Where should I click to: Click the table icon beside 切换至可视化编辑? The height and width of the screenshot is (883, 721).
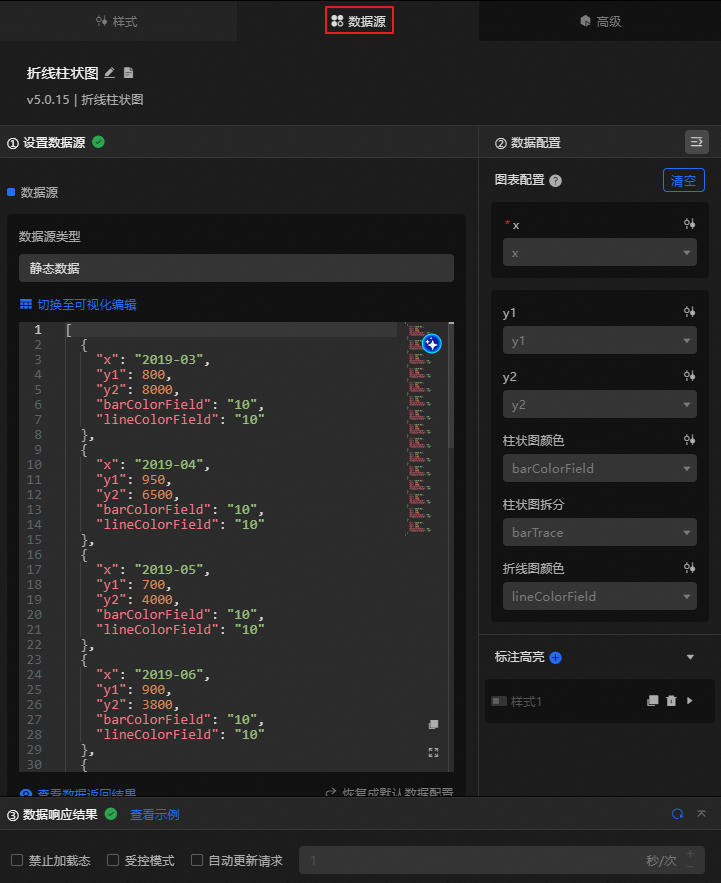26,305
